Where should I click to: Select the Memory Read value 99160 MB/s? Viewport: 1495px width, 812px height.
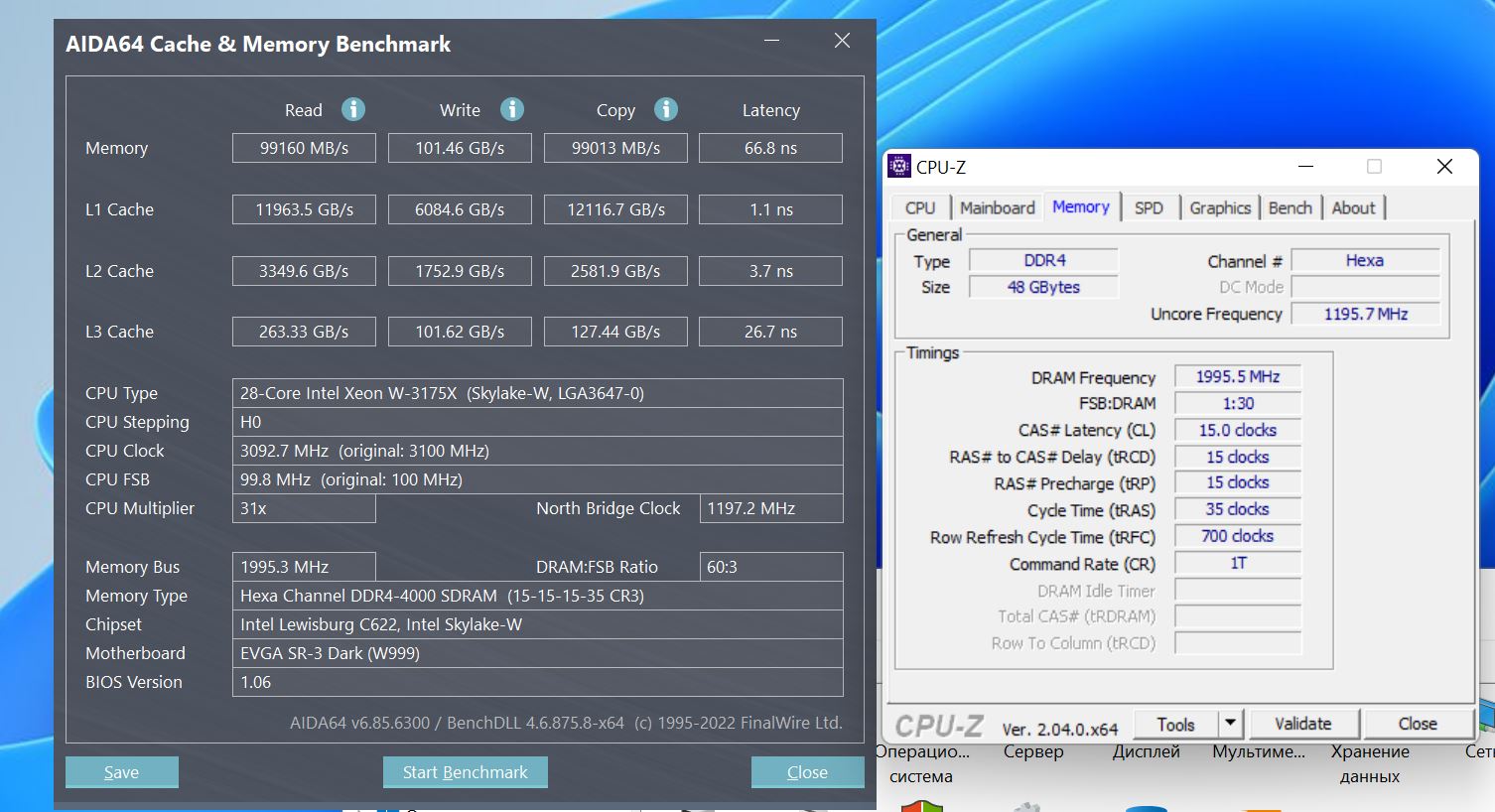304,148
